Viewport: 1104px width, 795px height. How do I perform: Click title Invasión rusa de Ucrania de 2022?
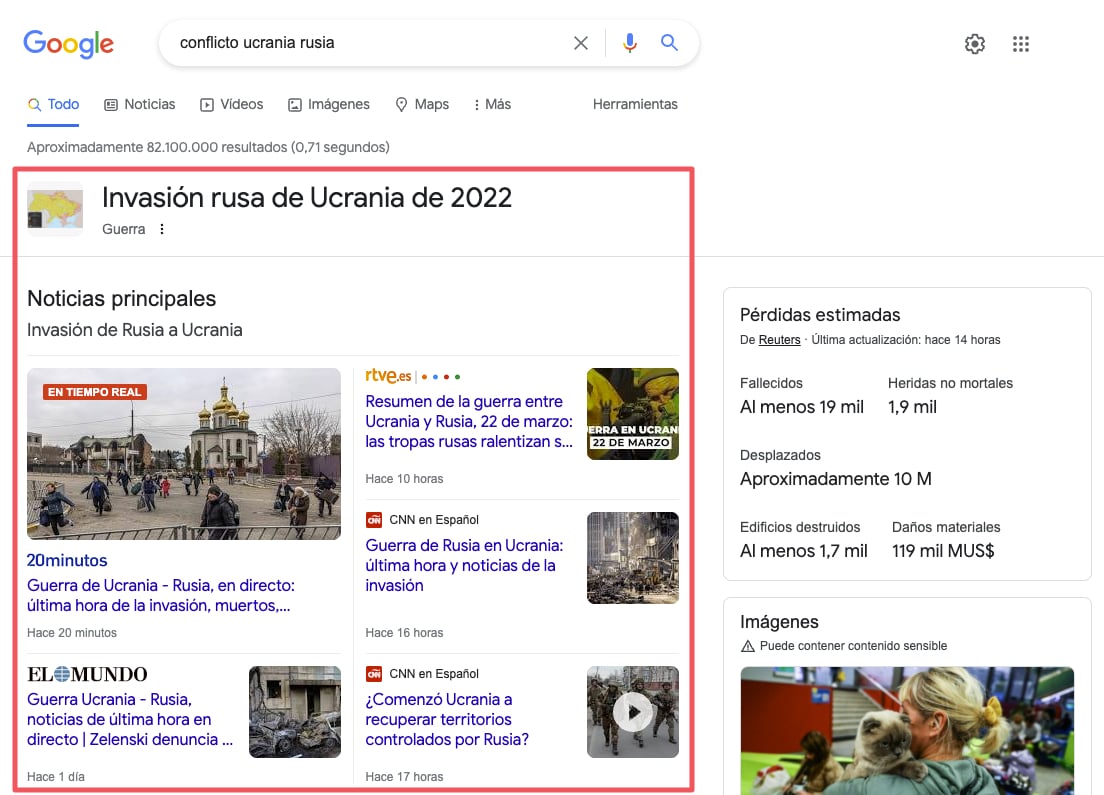[x=307, y=198]
